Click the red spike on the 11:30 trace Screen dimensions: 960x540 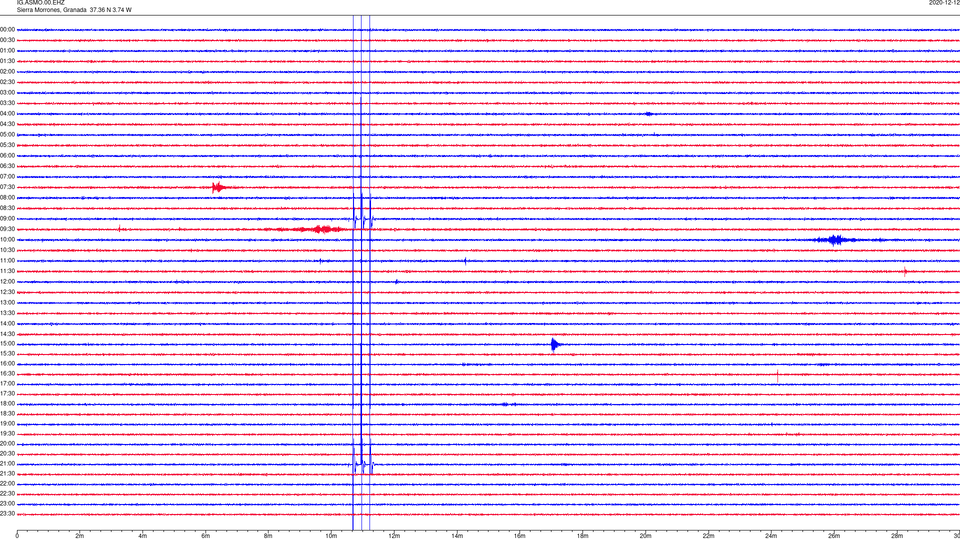pyautogui.click(x=905, y=271)
